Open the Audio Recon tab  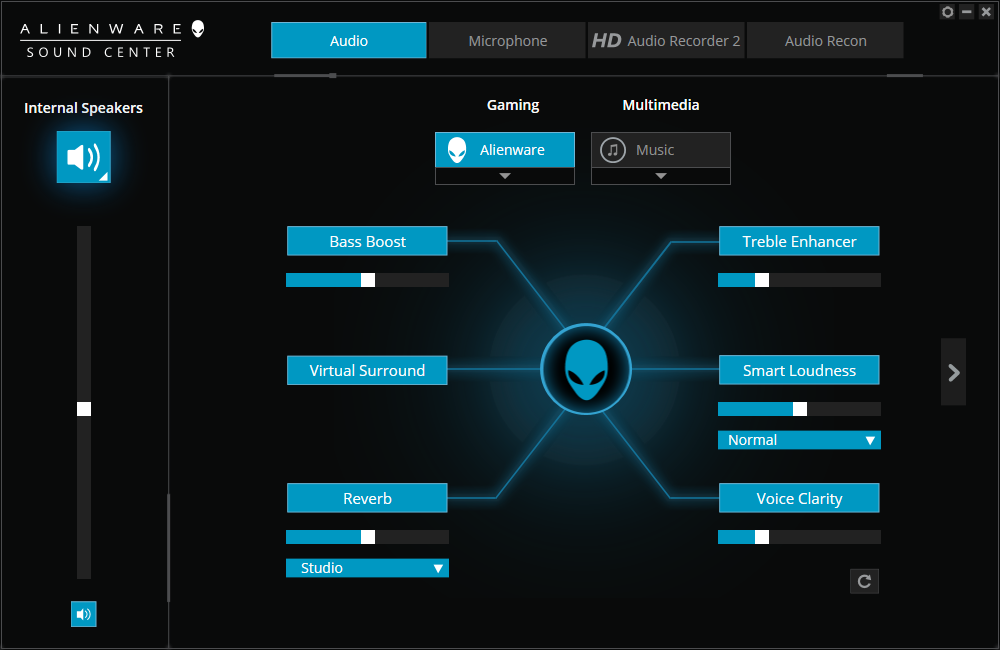coord(825,41)
